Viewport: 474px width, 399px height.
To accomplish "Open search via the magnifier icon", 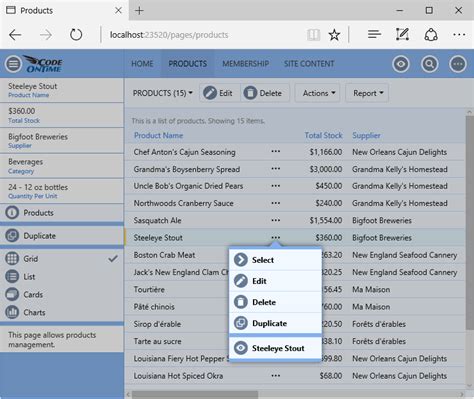I will tap(429, 64).
